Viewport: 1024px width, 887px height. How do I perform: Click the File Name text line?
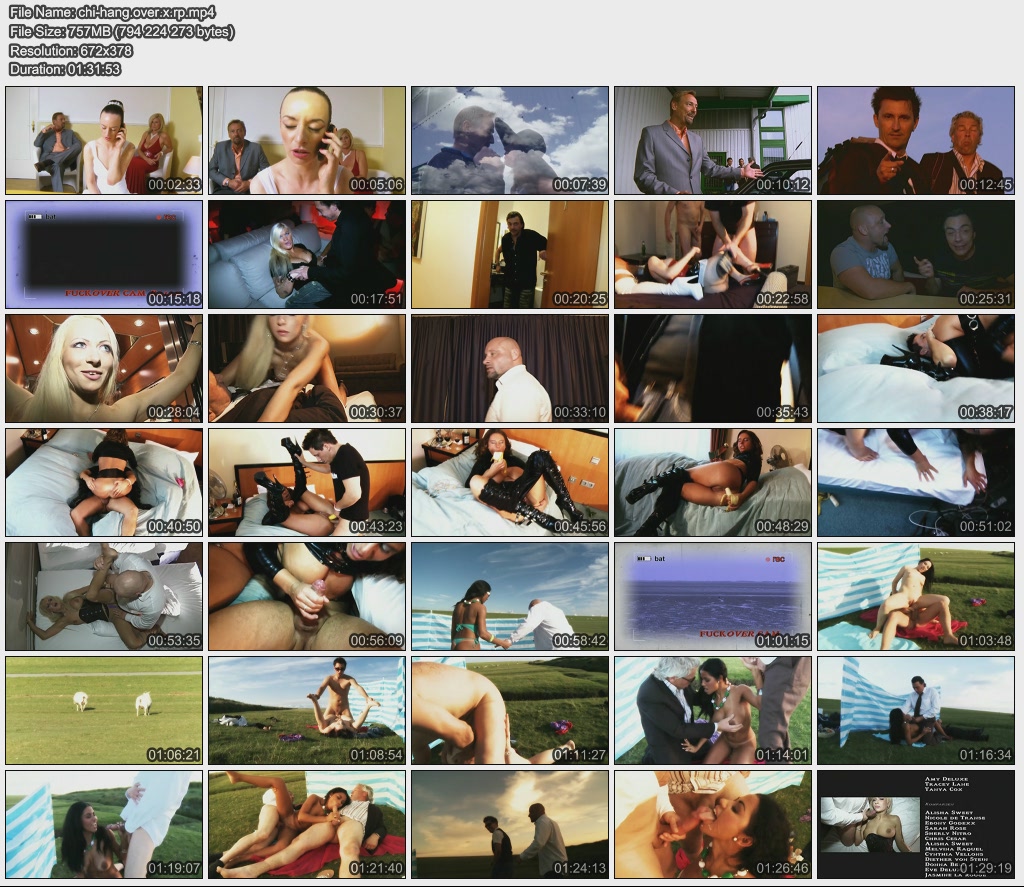(x=112, y=13)
